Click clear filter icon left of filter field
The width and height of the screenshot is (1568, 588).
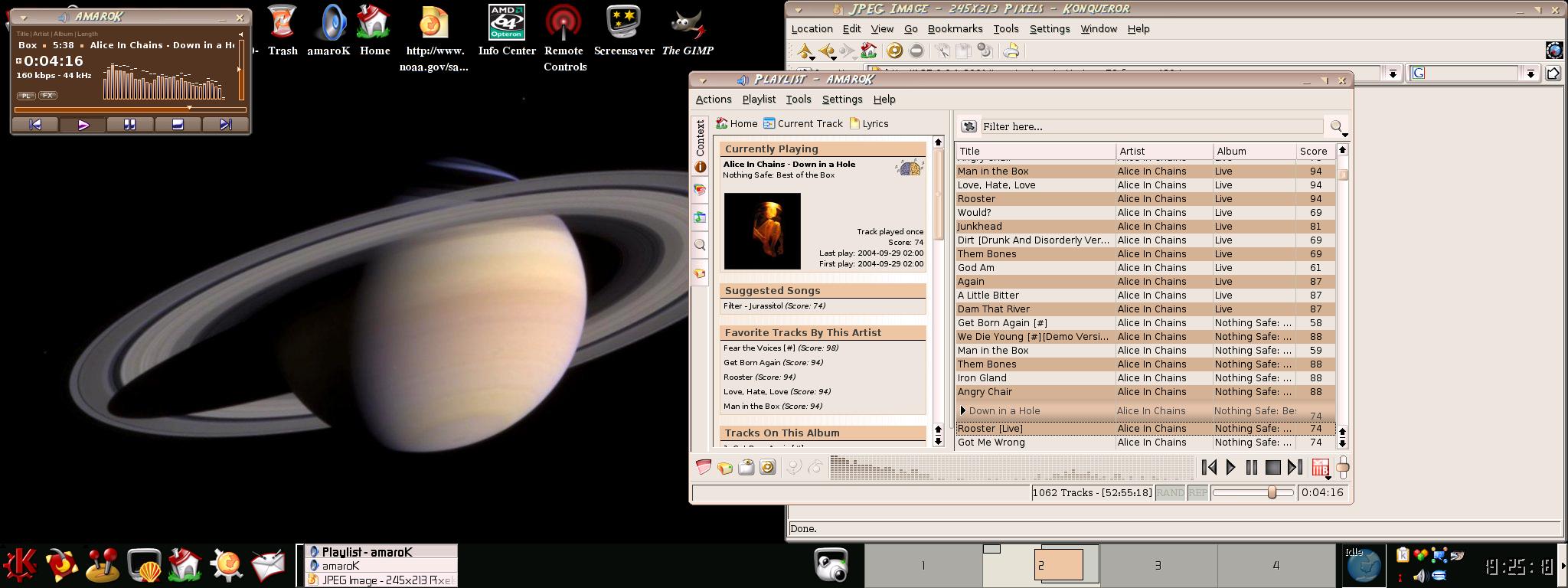[x=969, y=126]
